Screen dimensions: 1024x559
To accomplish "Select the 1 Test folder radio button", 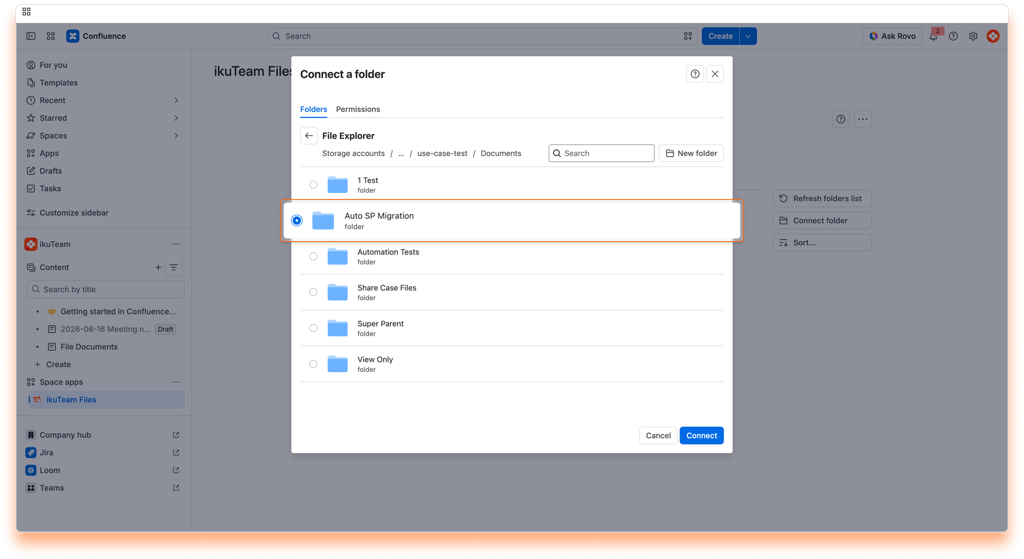I will 313,185.
